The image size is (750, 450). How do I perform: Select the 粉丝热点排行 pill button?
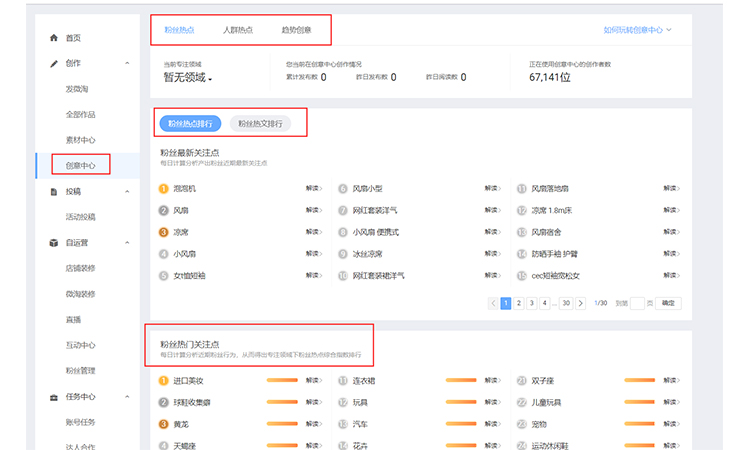190,124
